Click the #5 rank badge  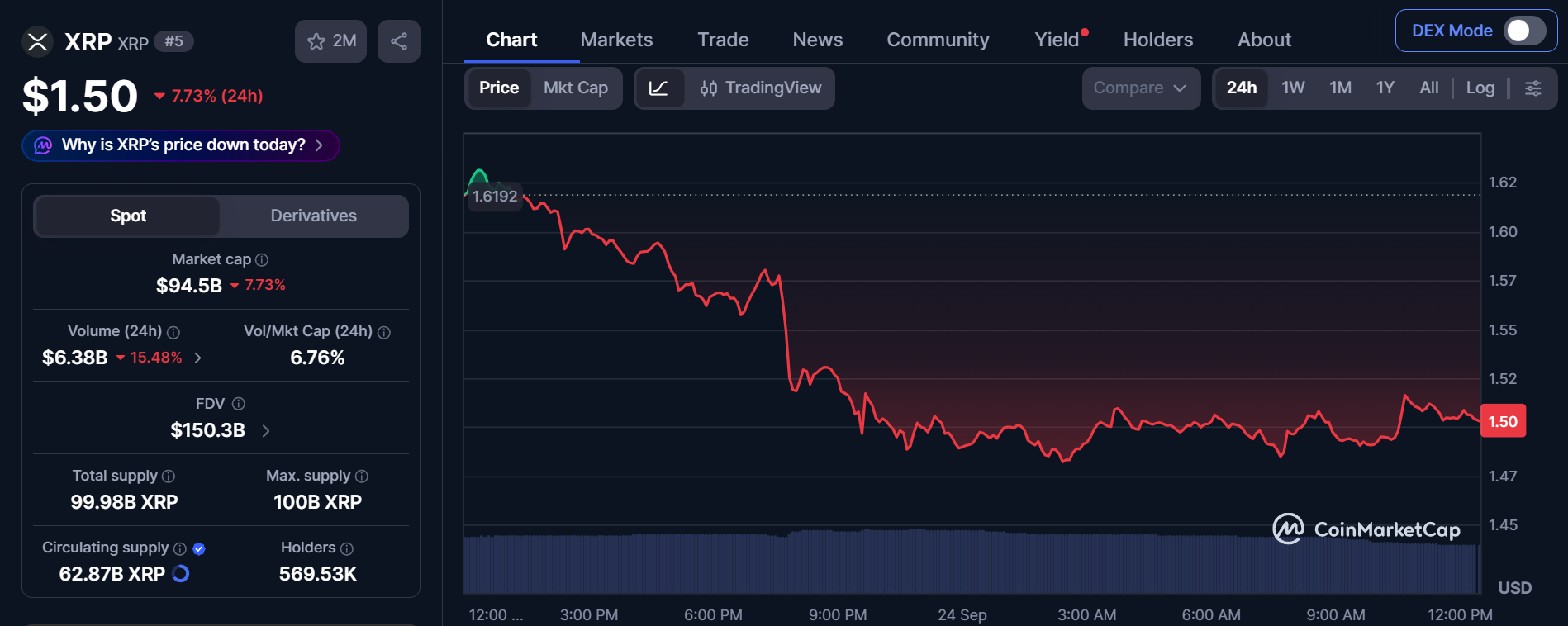[x=173, y=41]
